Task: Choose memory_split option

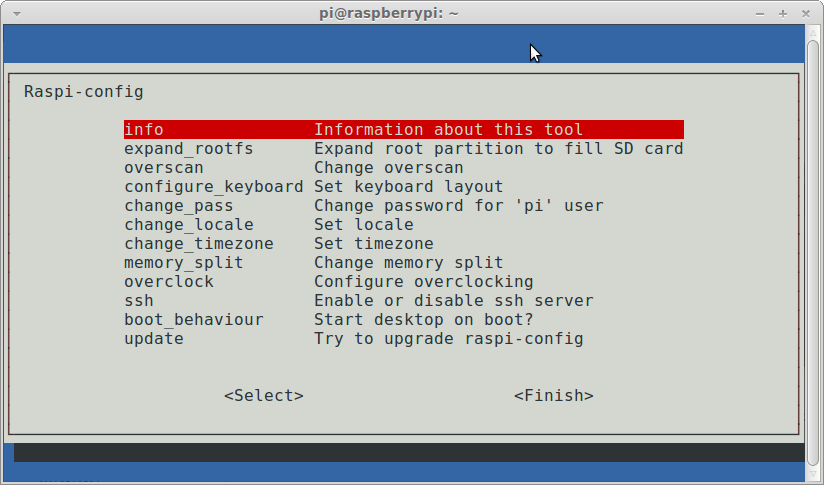Action: coord(183,262)
